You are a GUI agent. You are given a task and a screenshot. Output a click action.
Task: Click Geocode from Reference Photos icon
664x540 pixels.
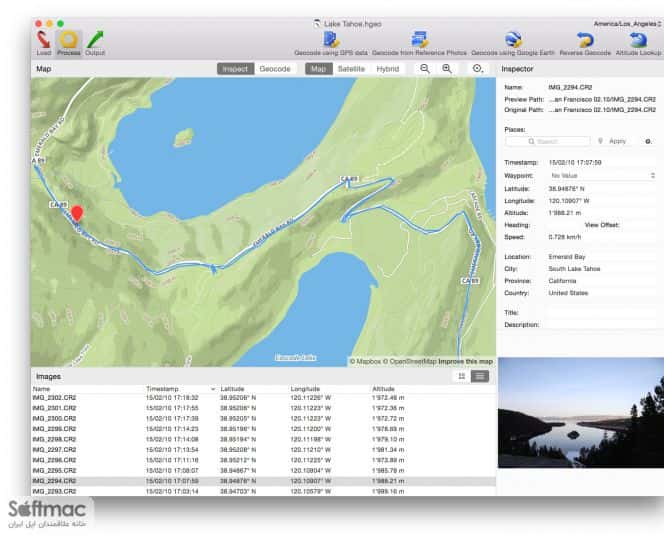point(419,39)
